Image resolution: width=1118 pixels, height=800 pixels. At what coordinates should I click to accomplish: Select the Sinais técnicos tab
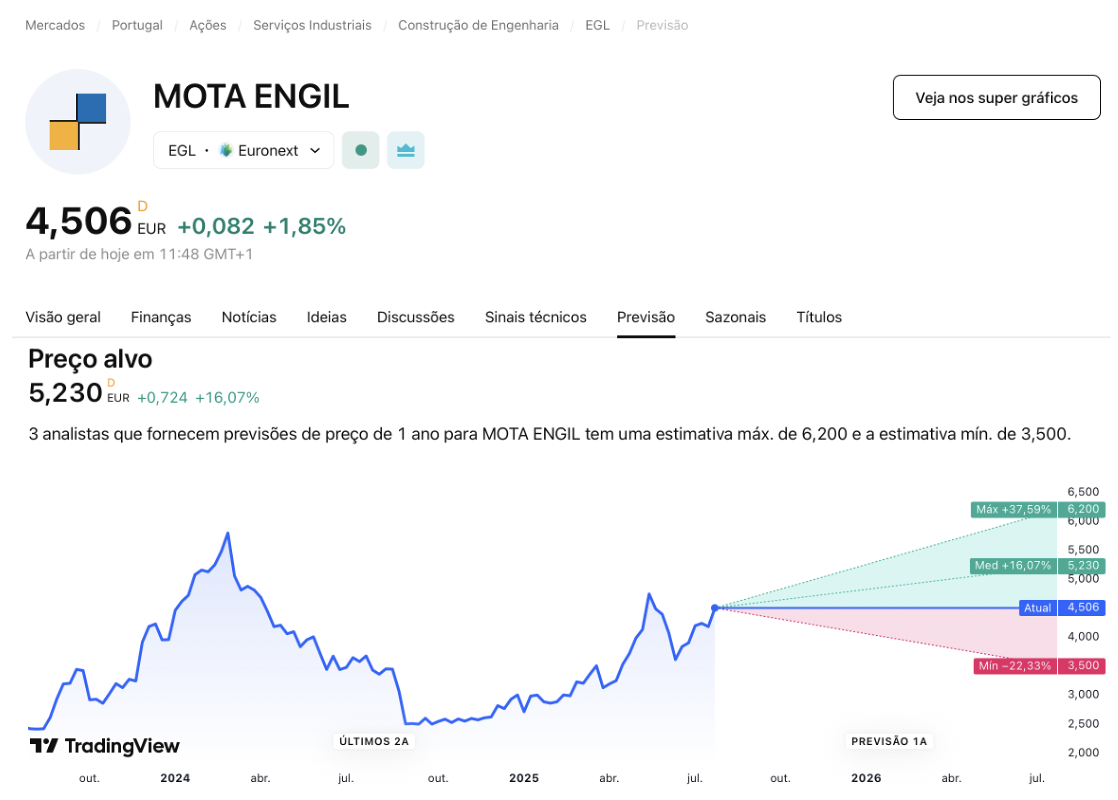(x=536, y=317)
